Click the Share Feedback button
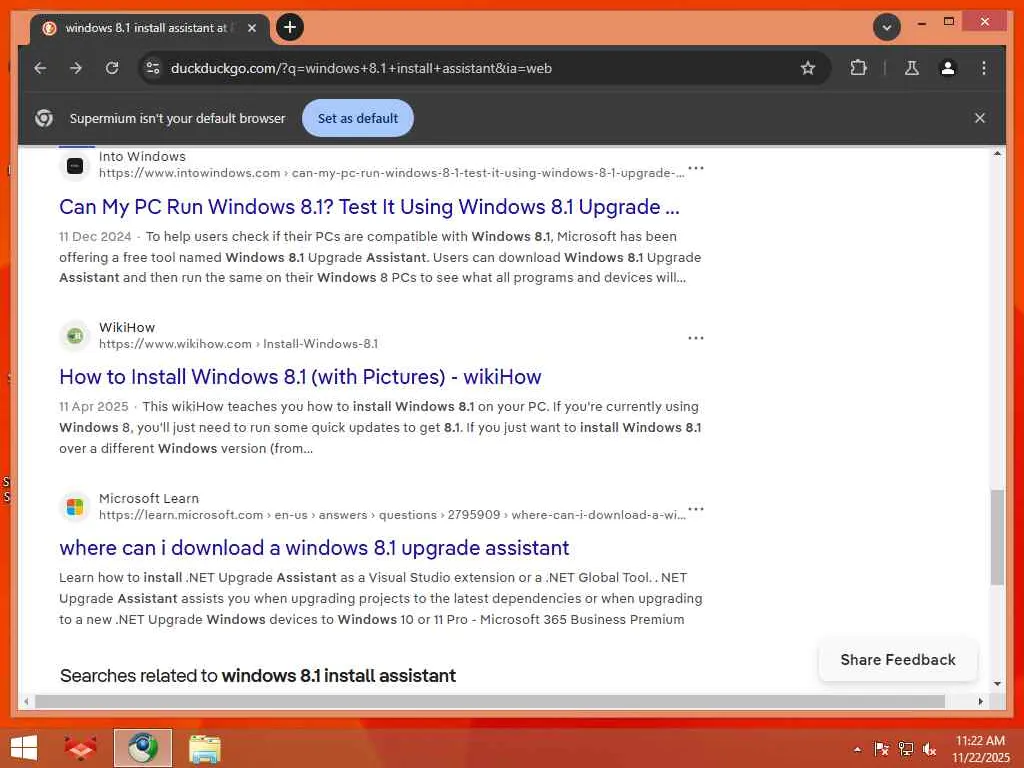The width and height of the screenshot is (1024, 768). click(898, 660)
